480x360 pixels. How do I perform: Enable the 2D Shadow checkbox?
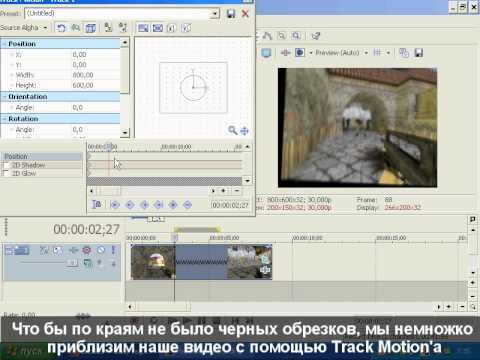pyautogui.click(x=6, y=165)
